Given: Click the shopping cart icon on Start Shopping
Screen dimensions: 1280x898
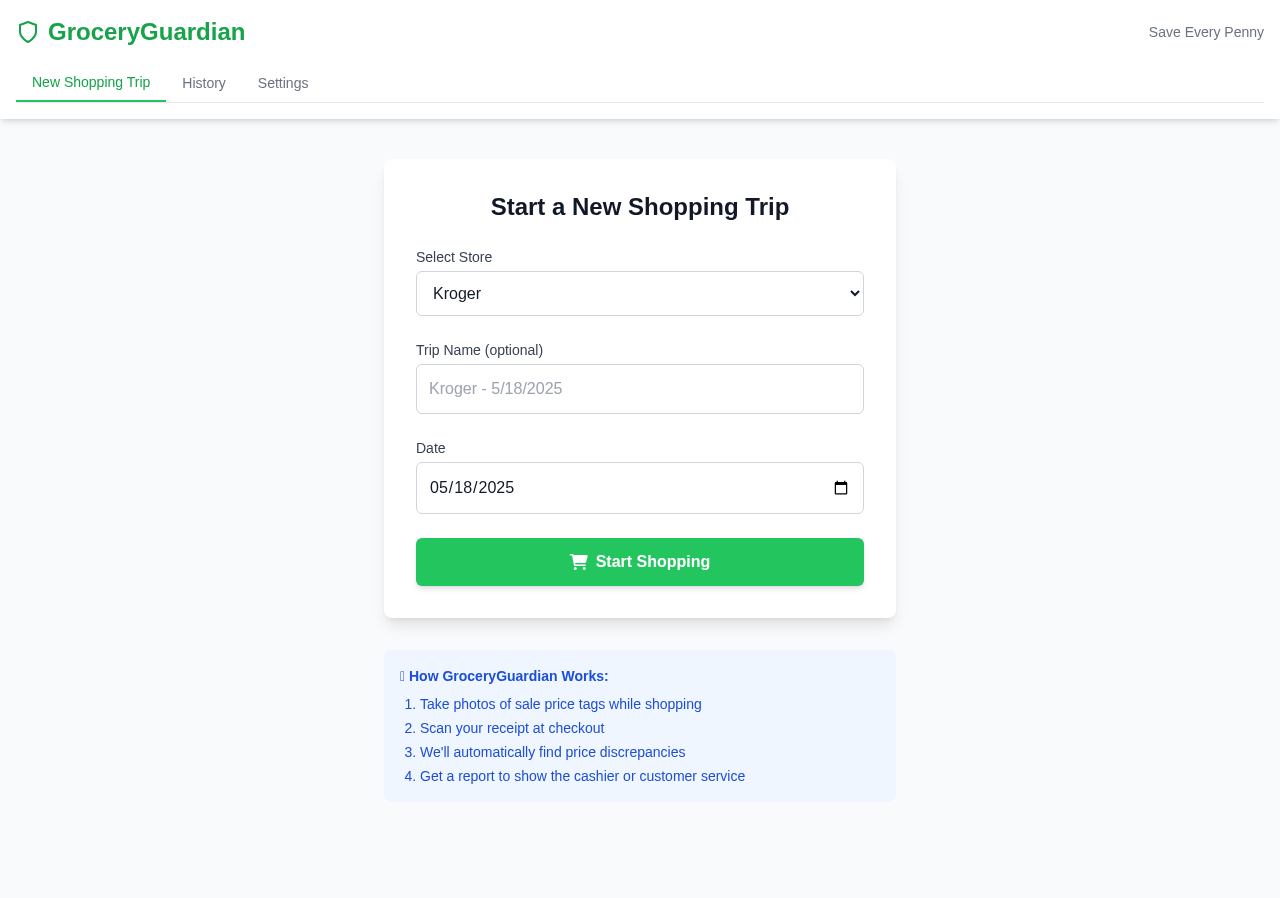Looking at the screenshot, I should [x=578, y=561].
